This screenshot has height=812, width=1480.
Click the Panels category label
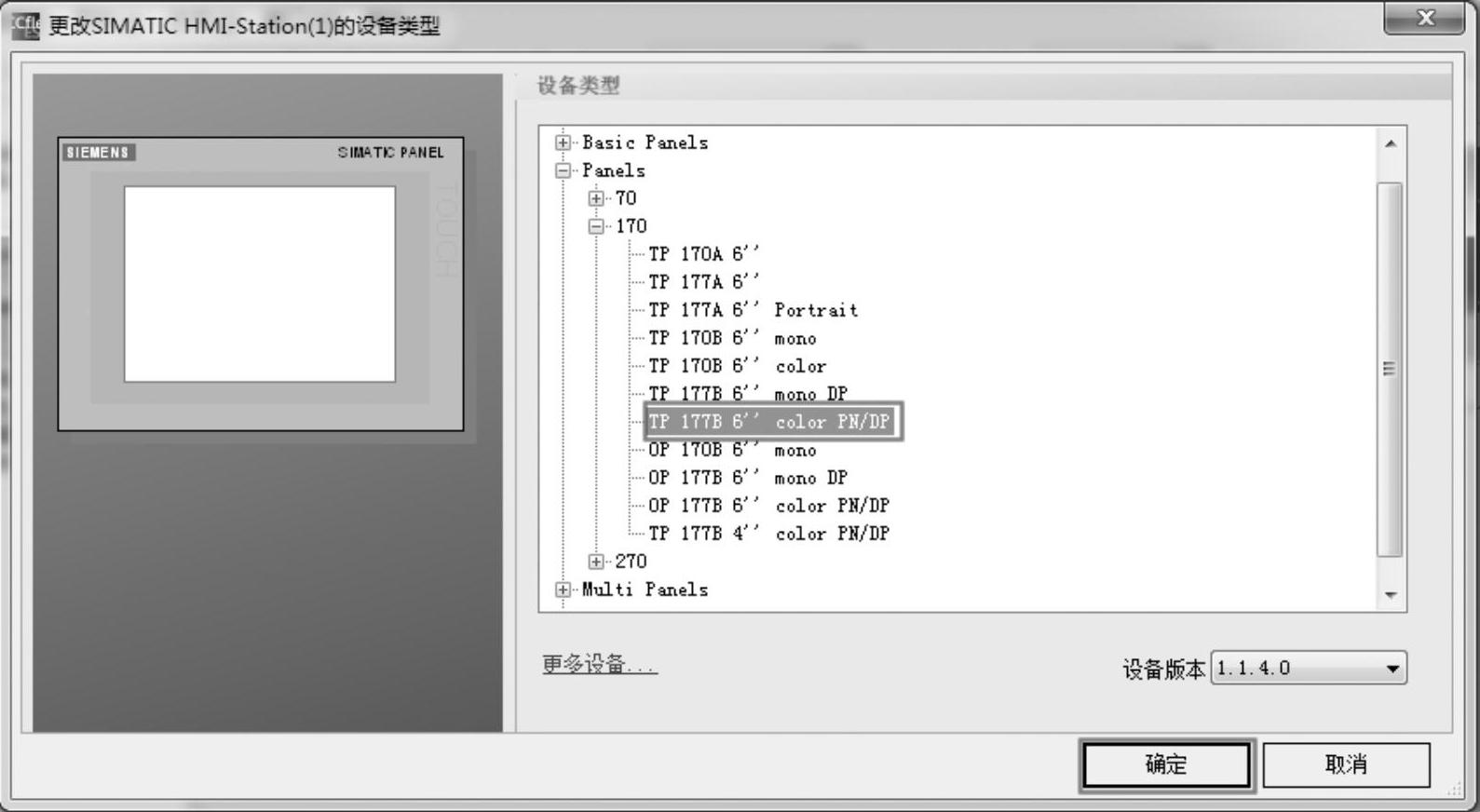pos(613,170)
